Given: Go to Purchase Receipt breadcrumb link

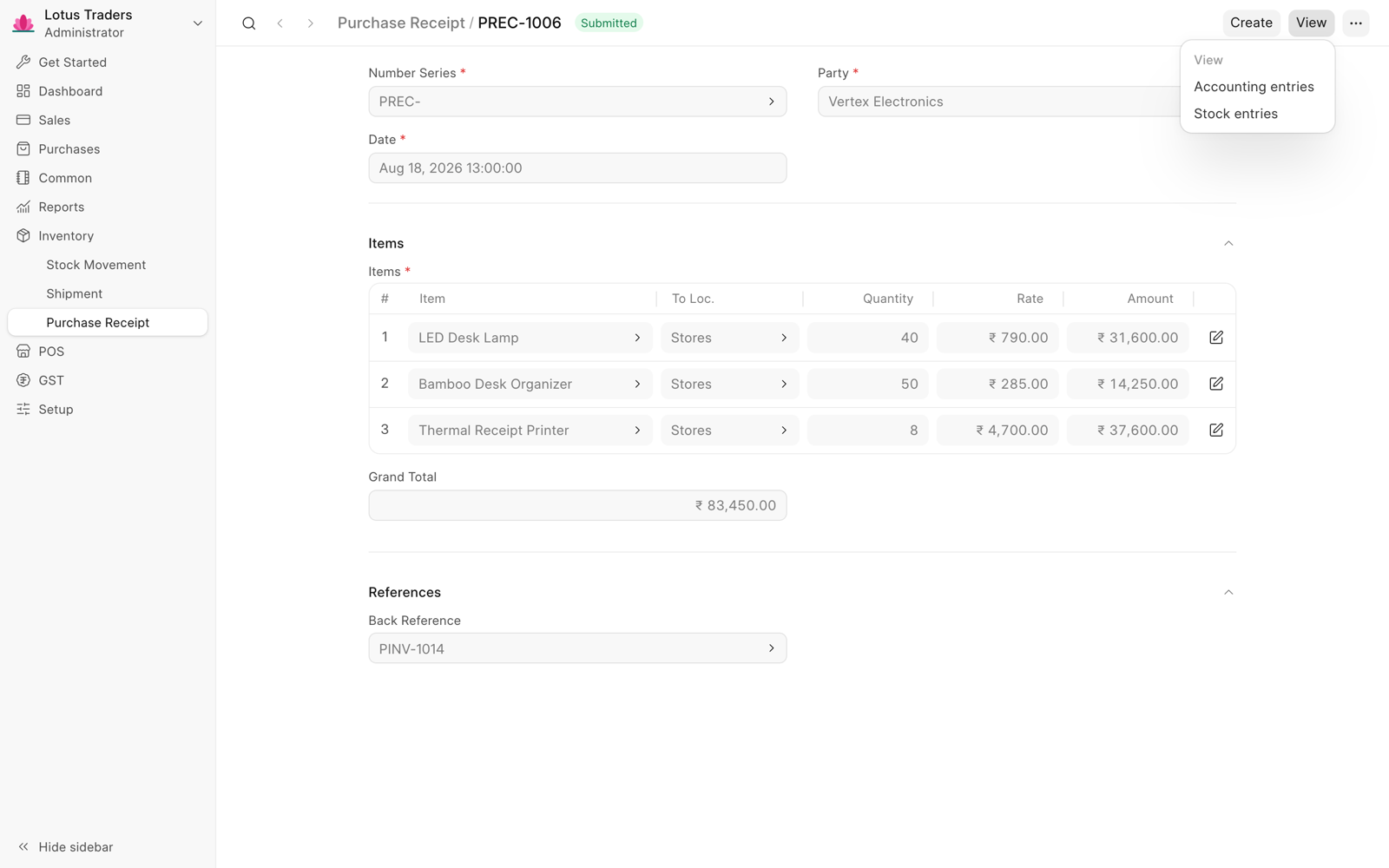Looking at the screenshot, I should click(x=401, y=23).
